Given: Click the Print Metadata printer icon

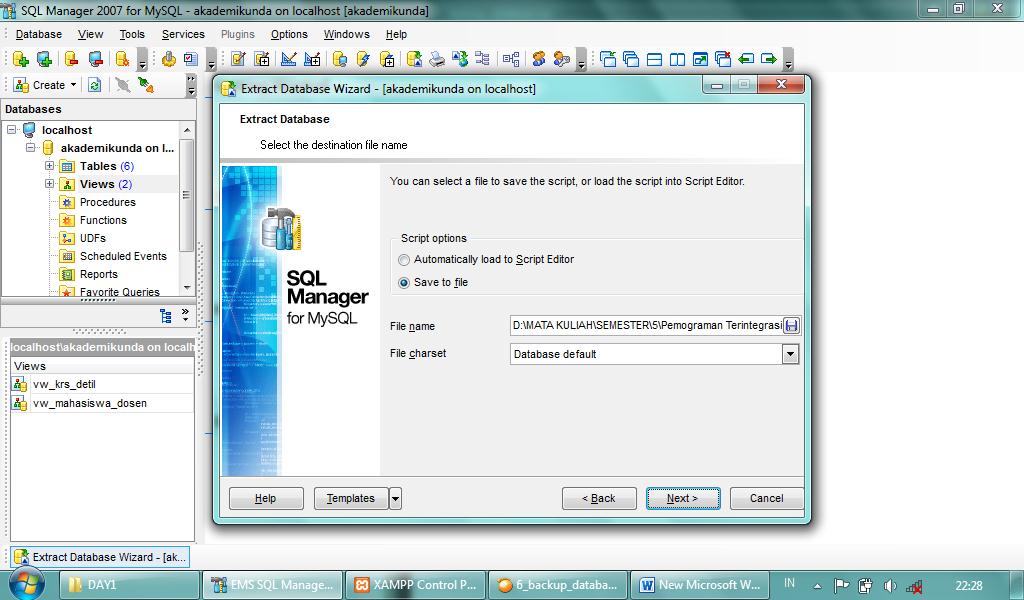Looking at the screenshot, I should [x=437, y=59].
